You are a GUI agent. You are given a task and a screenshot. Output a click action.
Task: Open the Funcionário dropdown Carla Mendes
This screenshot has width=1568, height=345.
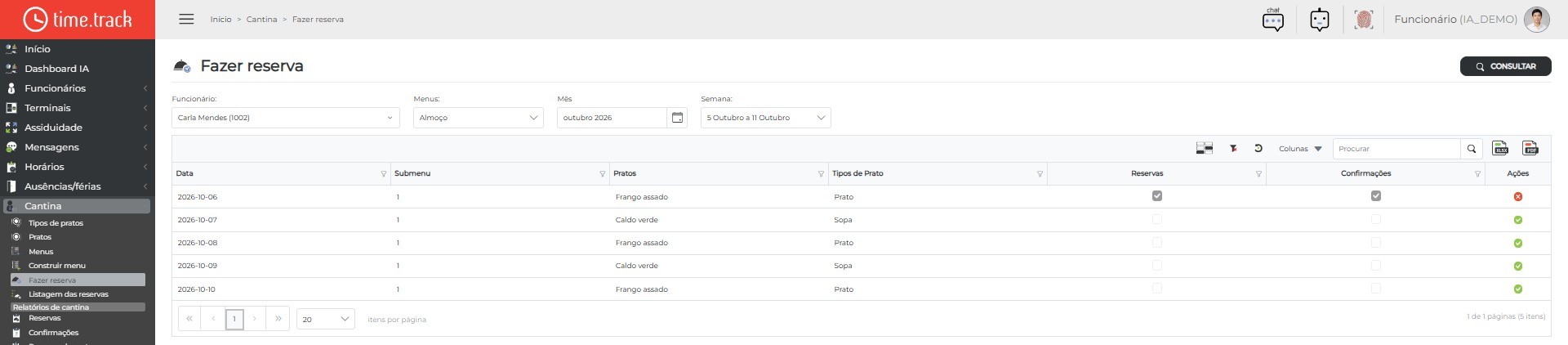pyautogui.click(x=285, y=118)
